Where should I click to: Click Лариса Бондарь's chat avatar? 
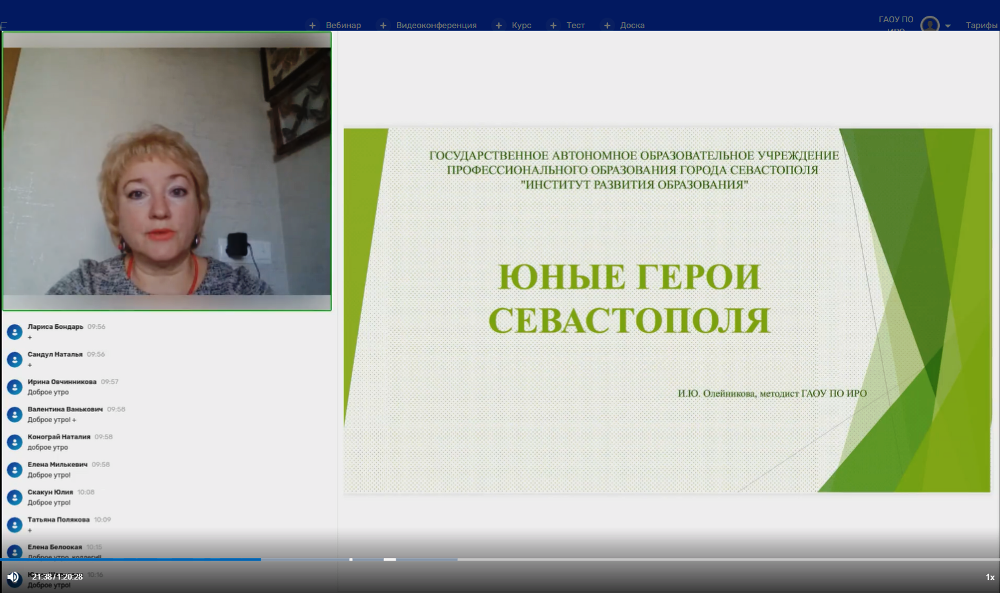coord(15,332)
